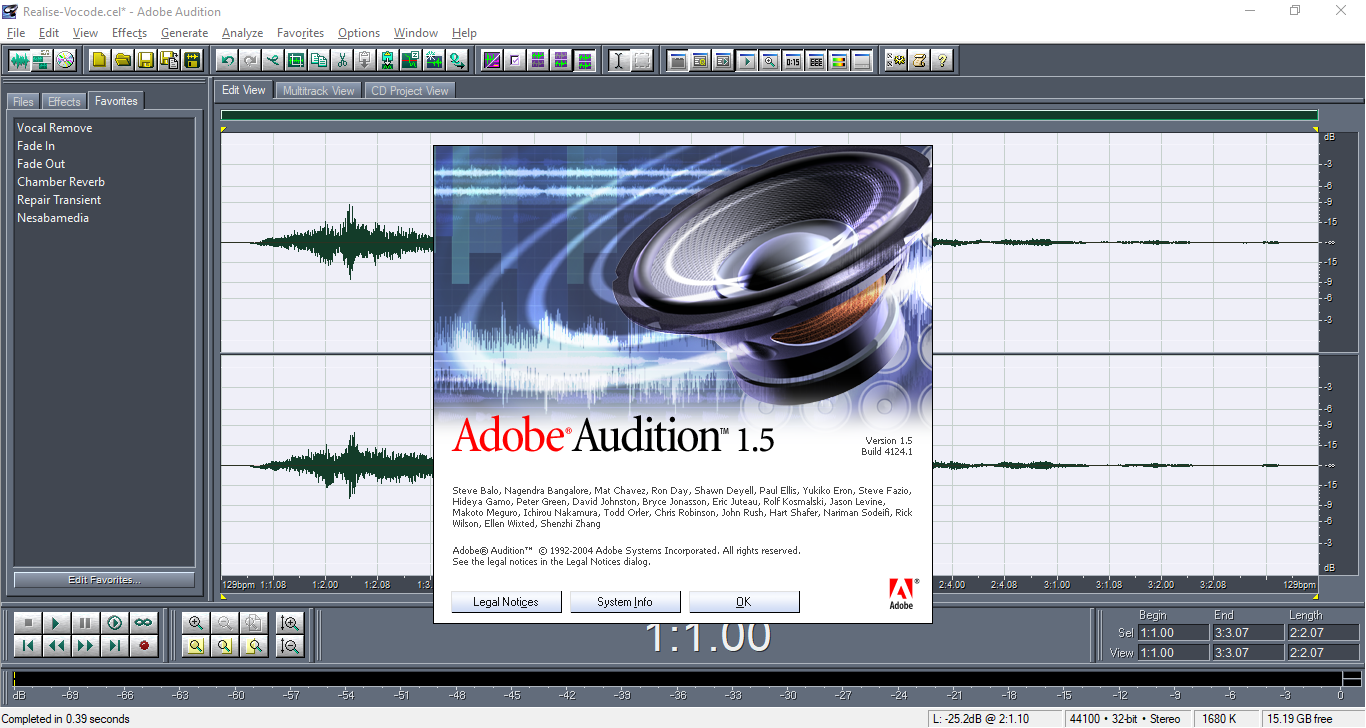Click the Undo icon in the toolbar

coord(227,60)
